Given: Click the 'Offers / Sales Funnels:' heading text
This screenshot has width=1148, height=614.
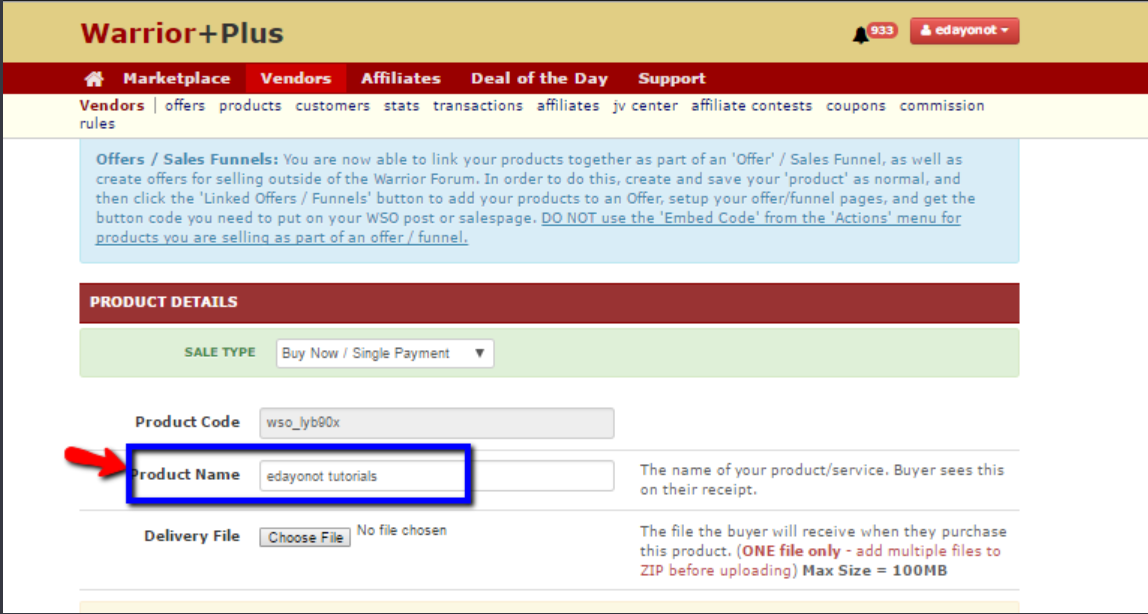Looking at the screenshot, I should point(187,159).
